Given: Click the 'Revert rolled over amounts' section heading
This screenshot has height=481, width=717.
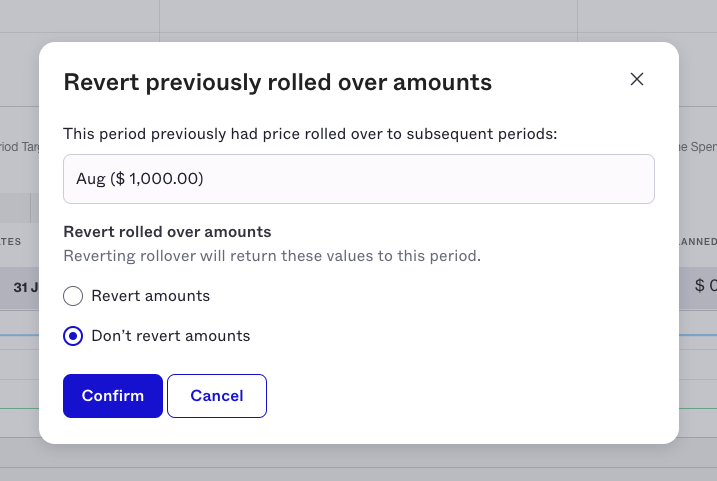Looking at the screenshot, I should pyautogui.click(x=167, y=232).
